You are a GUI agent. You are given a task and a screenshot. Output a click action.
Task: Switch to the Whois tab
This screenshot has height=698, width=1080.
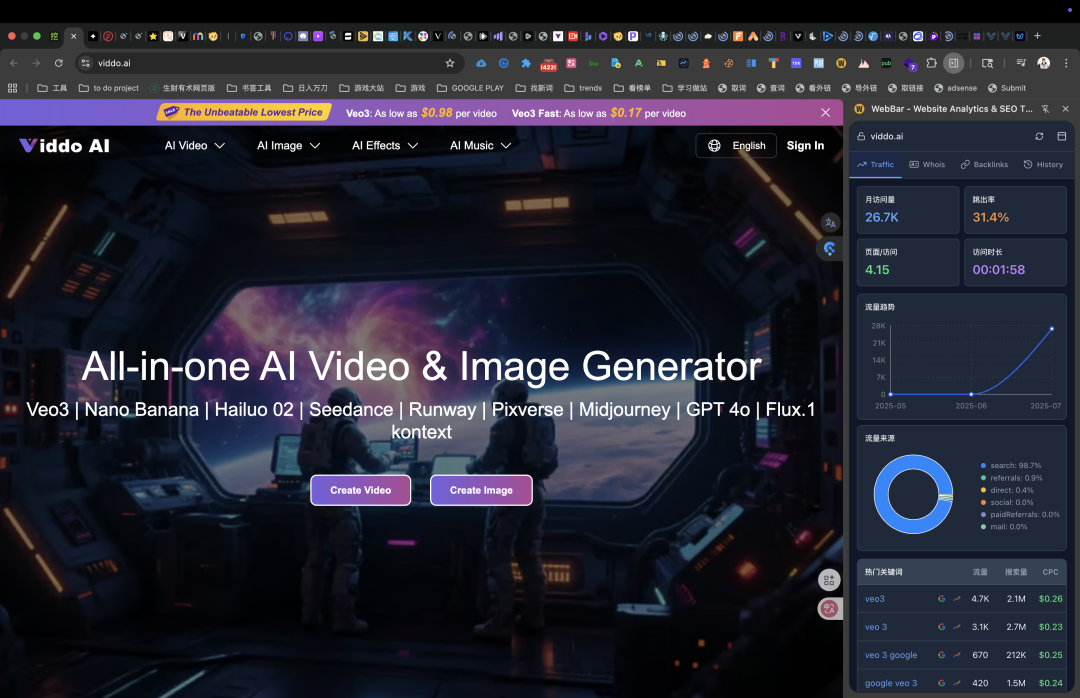[927, 164]
